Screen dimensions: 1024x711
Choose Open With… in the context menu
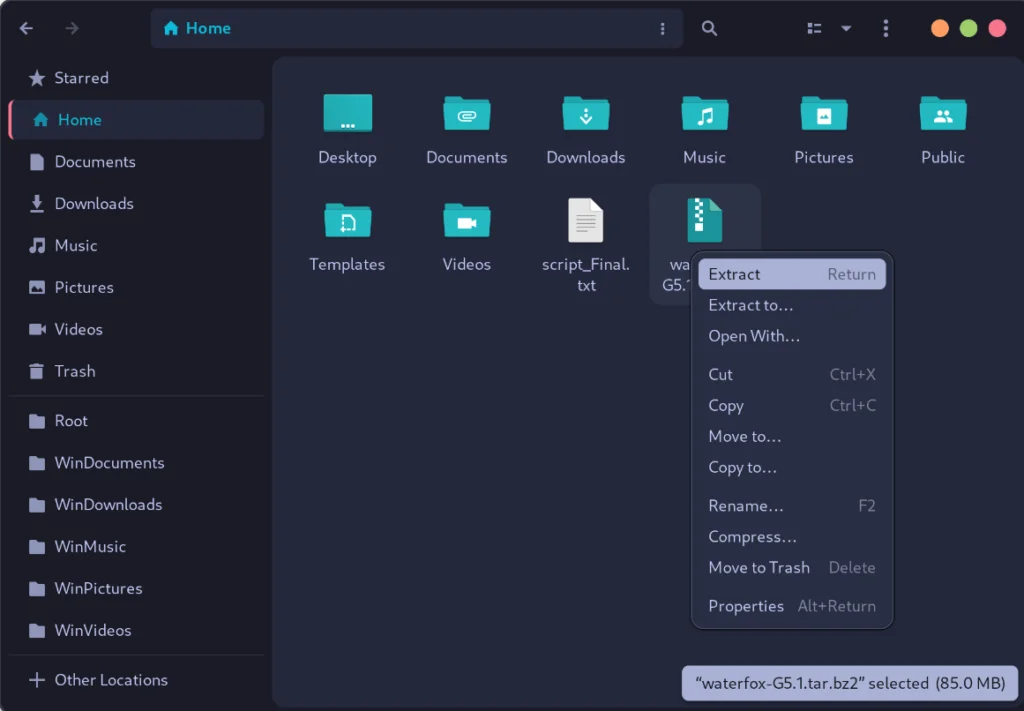pyautogui.click(x=754, y=336)
